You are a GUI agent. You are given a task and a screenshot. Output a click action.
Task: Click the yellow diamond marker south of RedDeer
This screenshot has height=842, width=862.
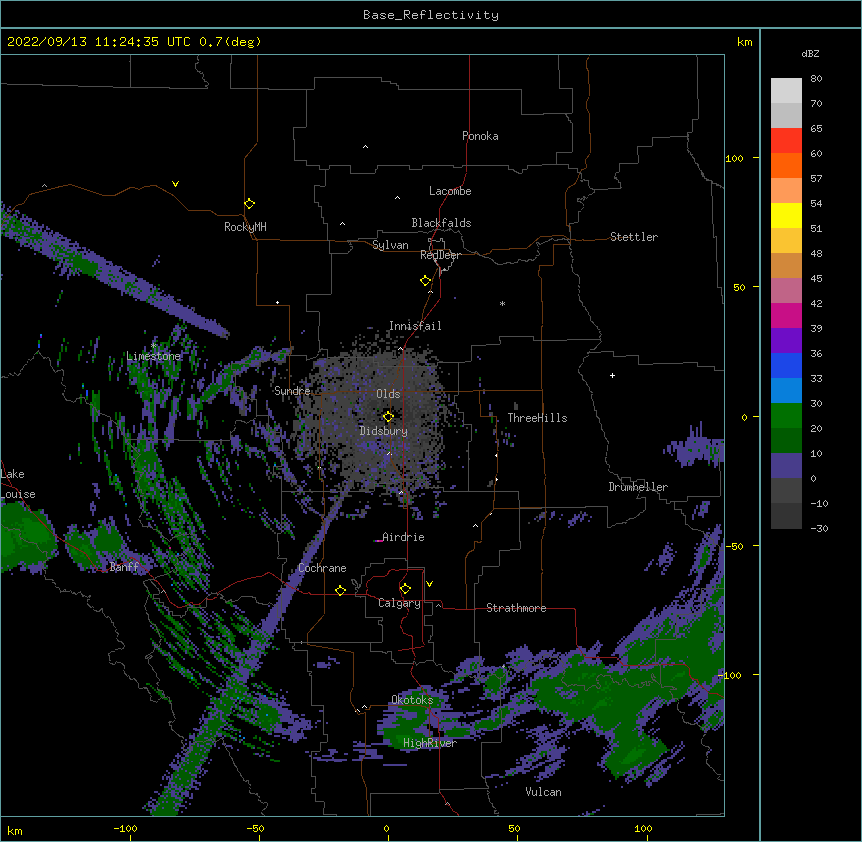425,281
